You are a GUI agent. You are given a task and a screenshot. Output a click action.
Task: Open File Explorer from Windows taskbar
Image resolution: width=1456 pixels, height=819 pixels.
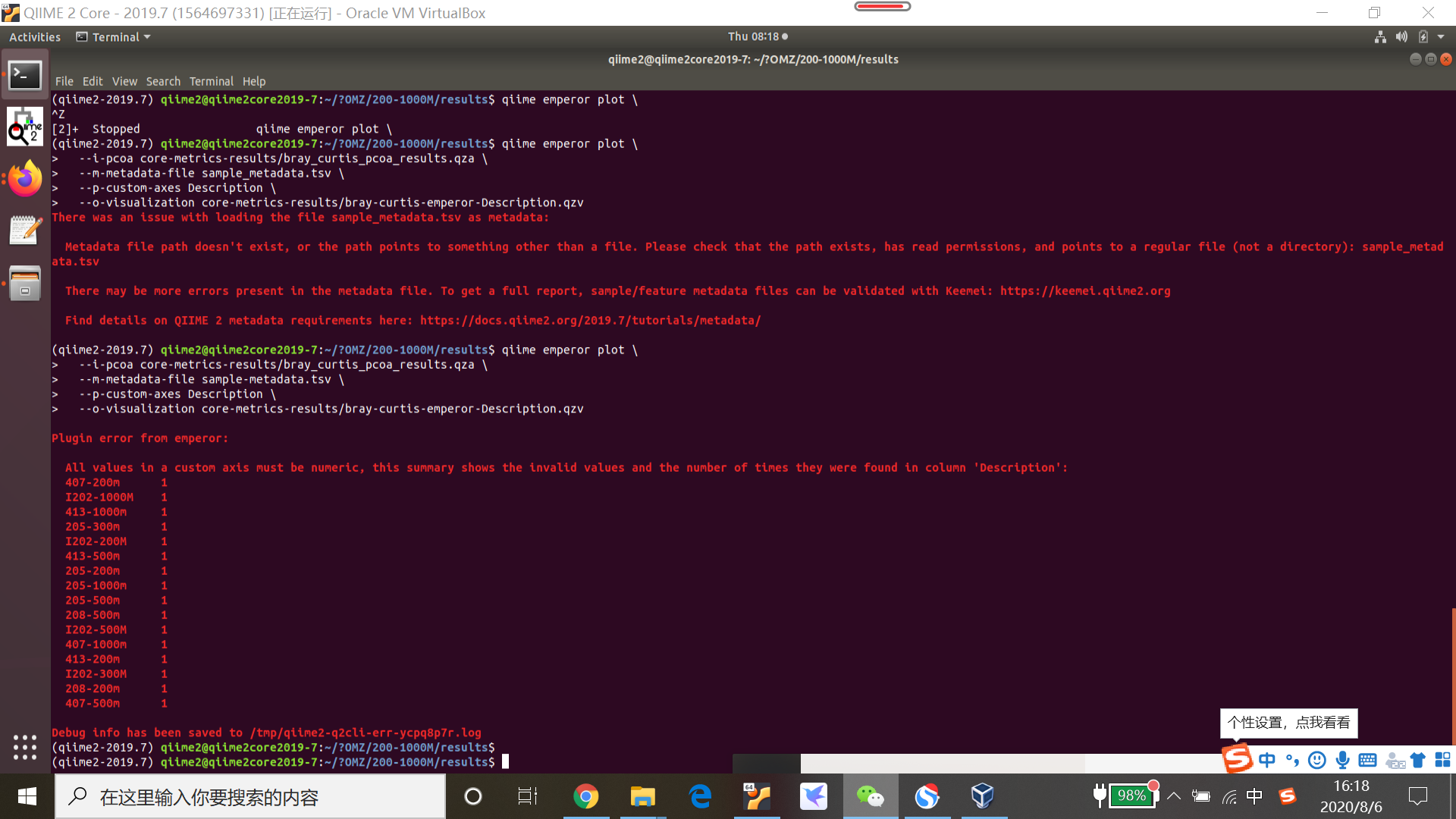pyautogui.click(x=642, y=796)
